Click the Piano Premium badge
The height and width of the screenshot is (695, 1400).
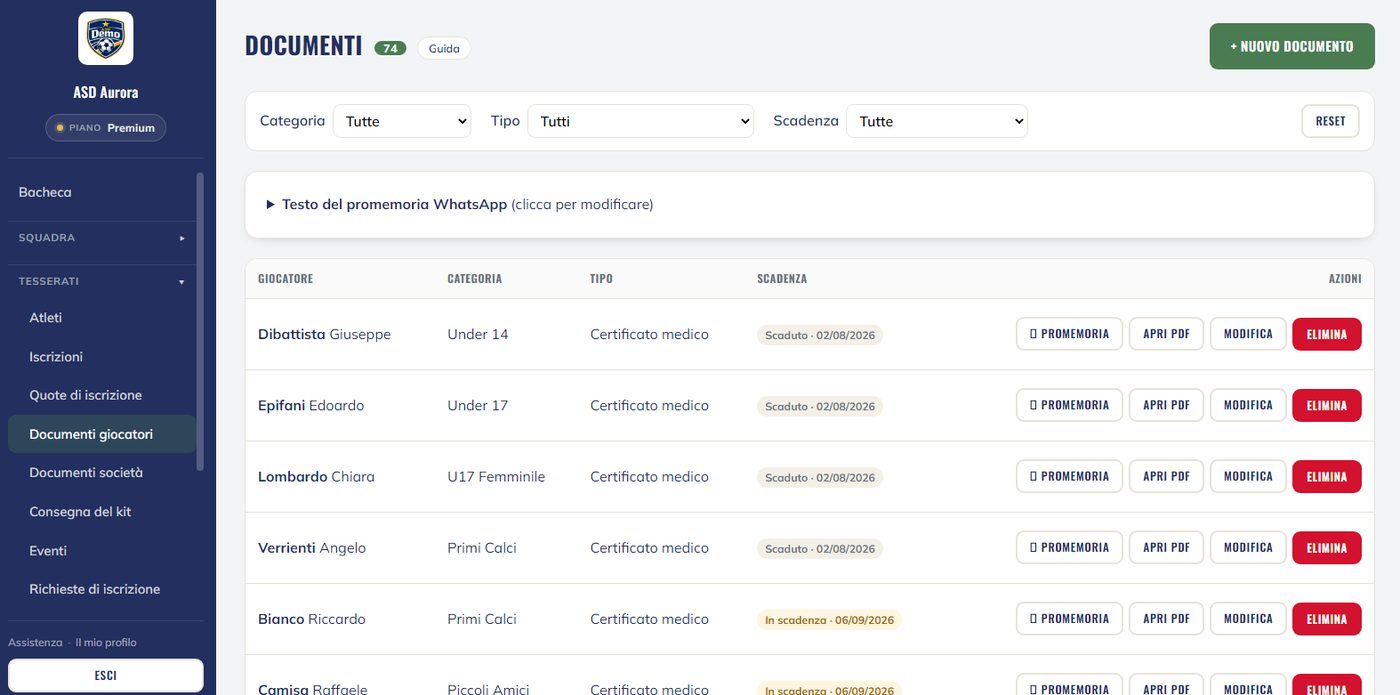coord(106,128)
